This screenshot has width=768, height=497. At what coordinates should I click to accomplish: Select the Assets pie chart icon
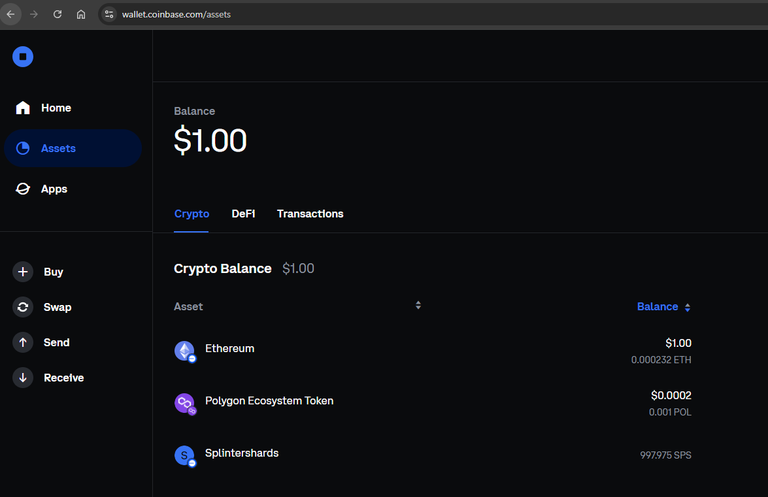(x=23, y=148)
